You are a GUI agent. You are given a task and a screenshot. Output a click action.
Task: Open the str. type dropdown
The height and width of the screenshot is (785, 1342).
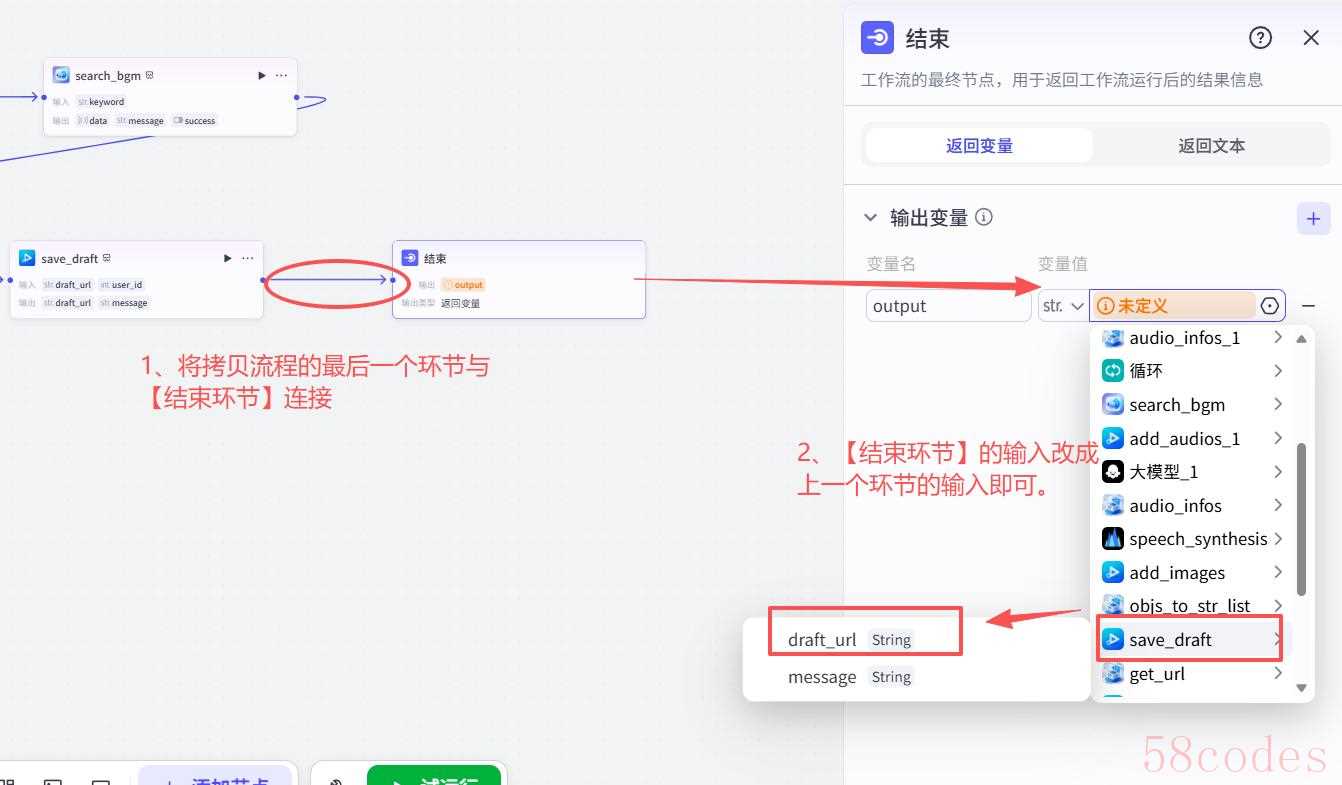[1063, 306]
